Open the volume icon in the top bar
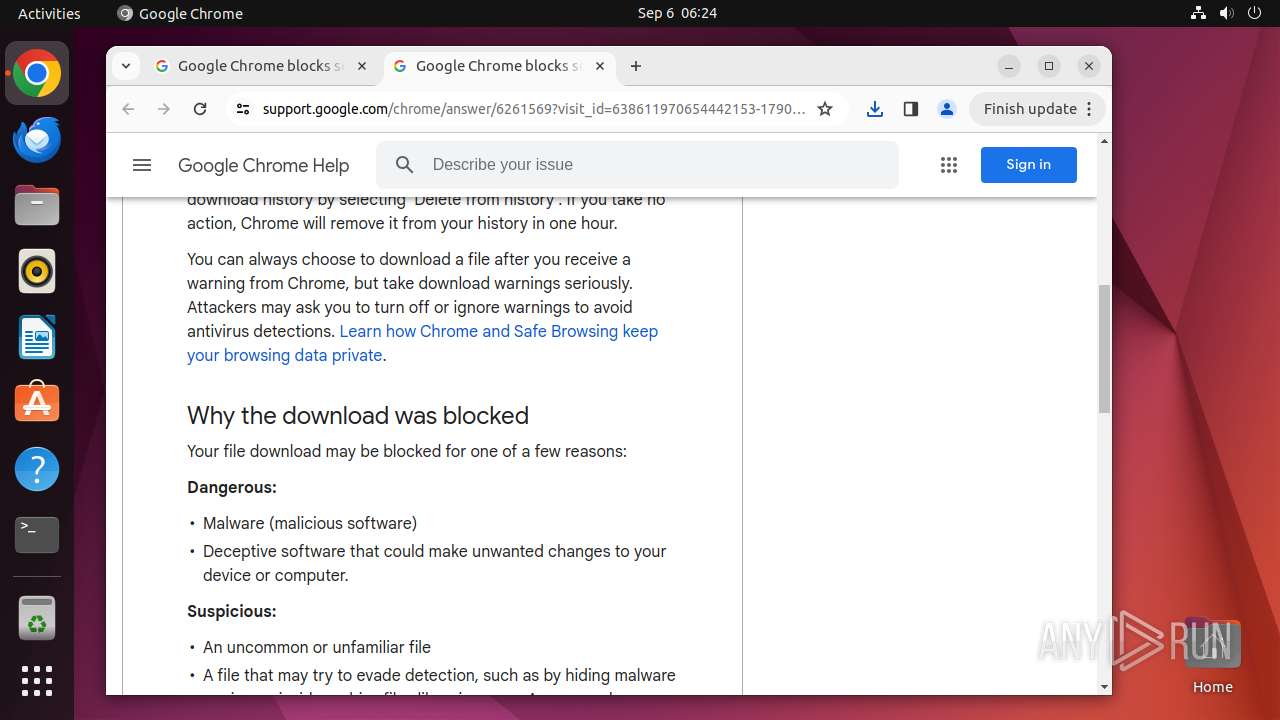This screenshot has height=720, width=1280. click(1227, 13)
